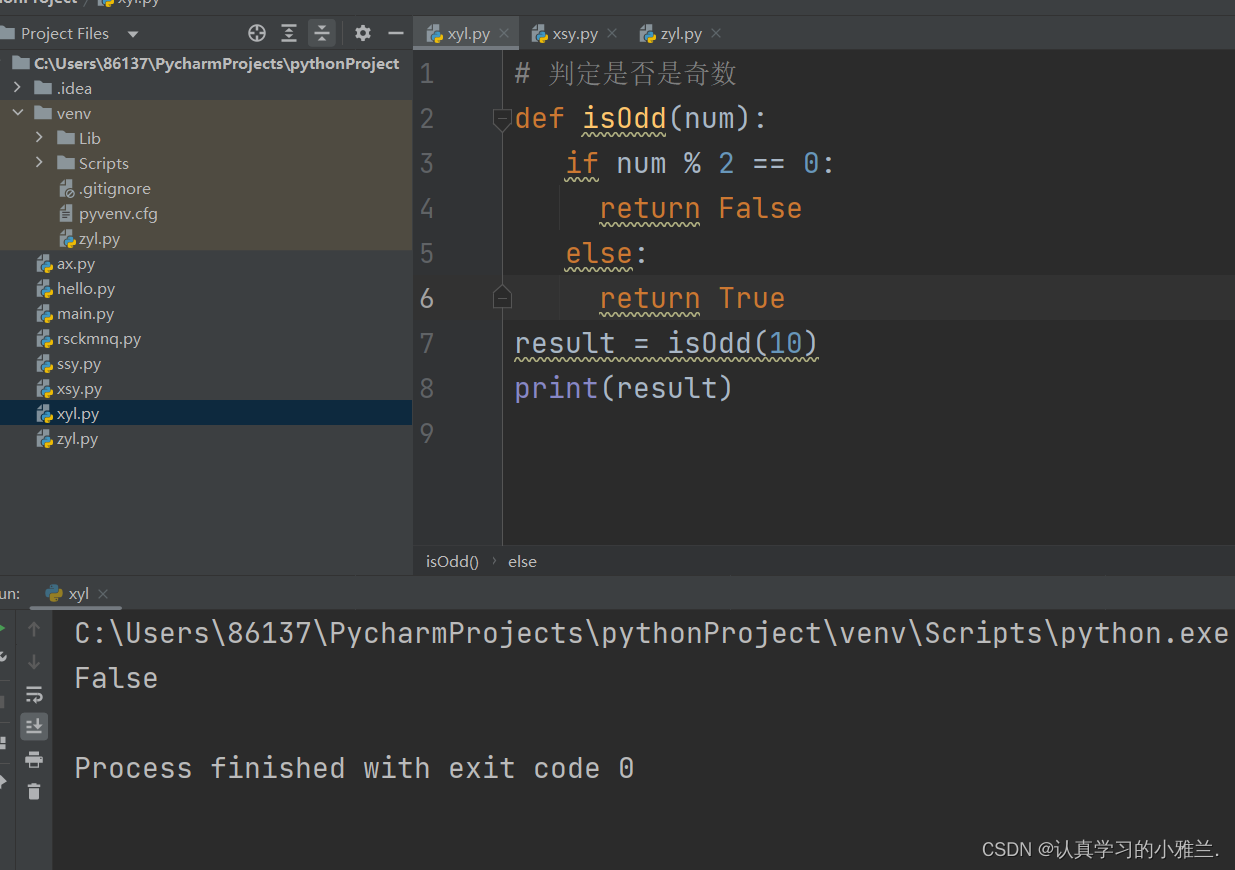Hide the project panel with minus icon
1235x870 pixels.
click(x=396, y=33)
